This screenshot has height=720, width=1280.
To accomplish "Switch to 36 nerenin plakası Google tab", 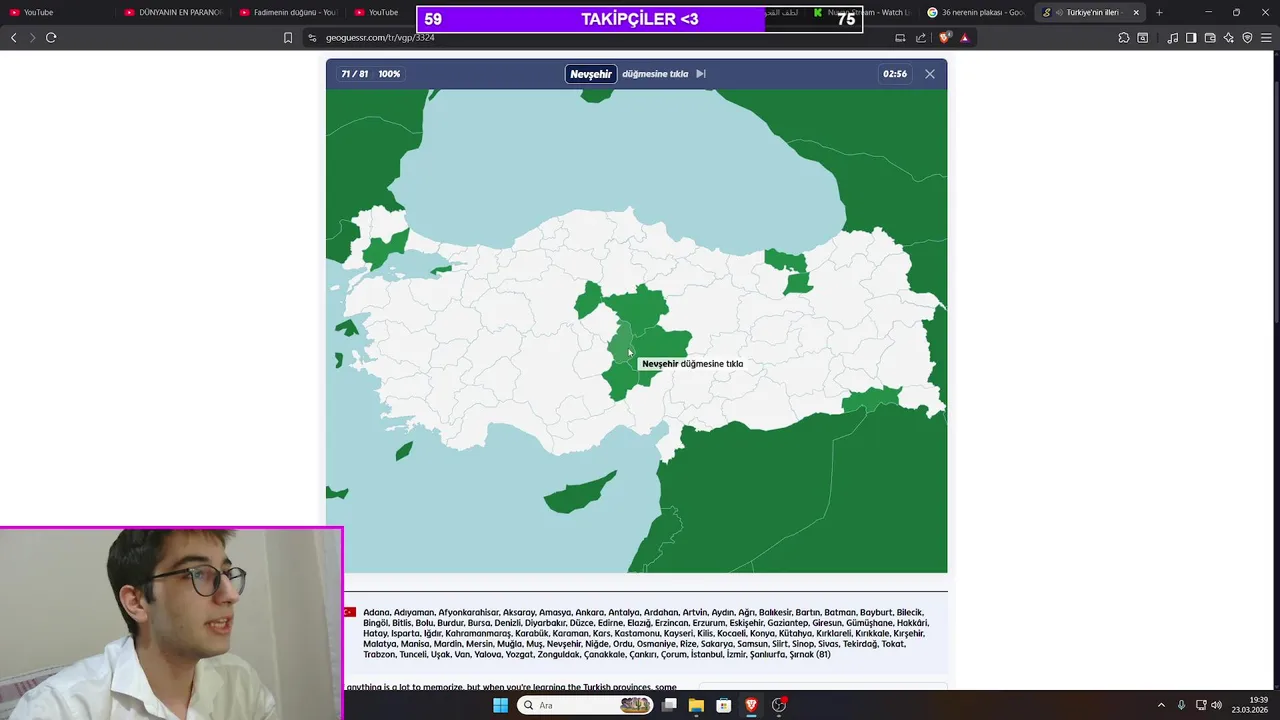I will 976,12.
